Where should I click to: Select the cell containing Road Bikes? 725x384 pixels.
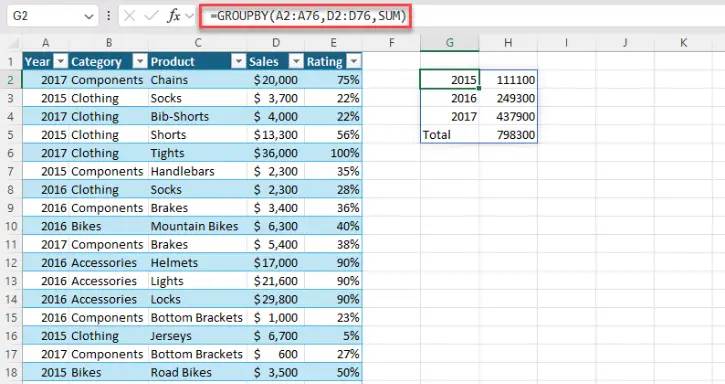pyautogui.click(x=198, y=372)
